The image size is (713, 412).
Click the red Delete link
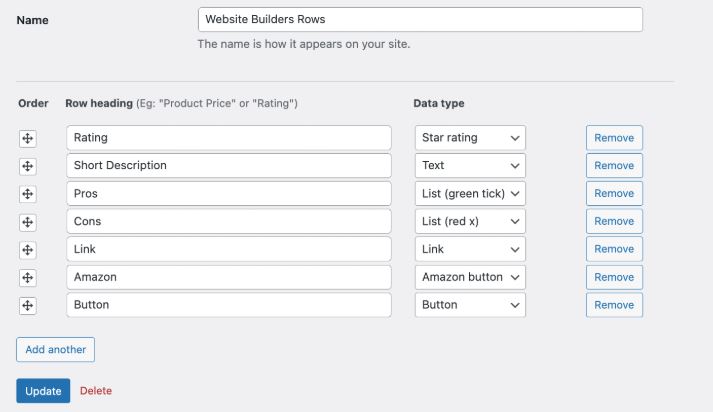[x=95, y=391]
